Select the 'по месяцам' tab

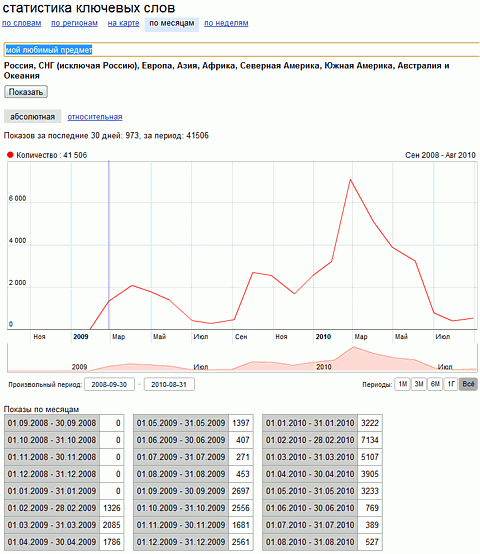click(172, 24)
